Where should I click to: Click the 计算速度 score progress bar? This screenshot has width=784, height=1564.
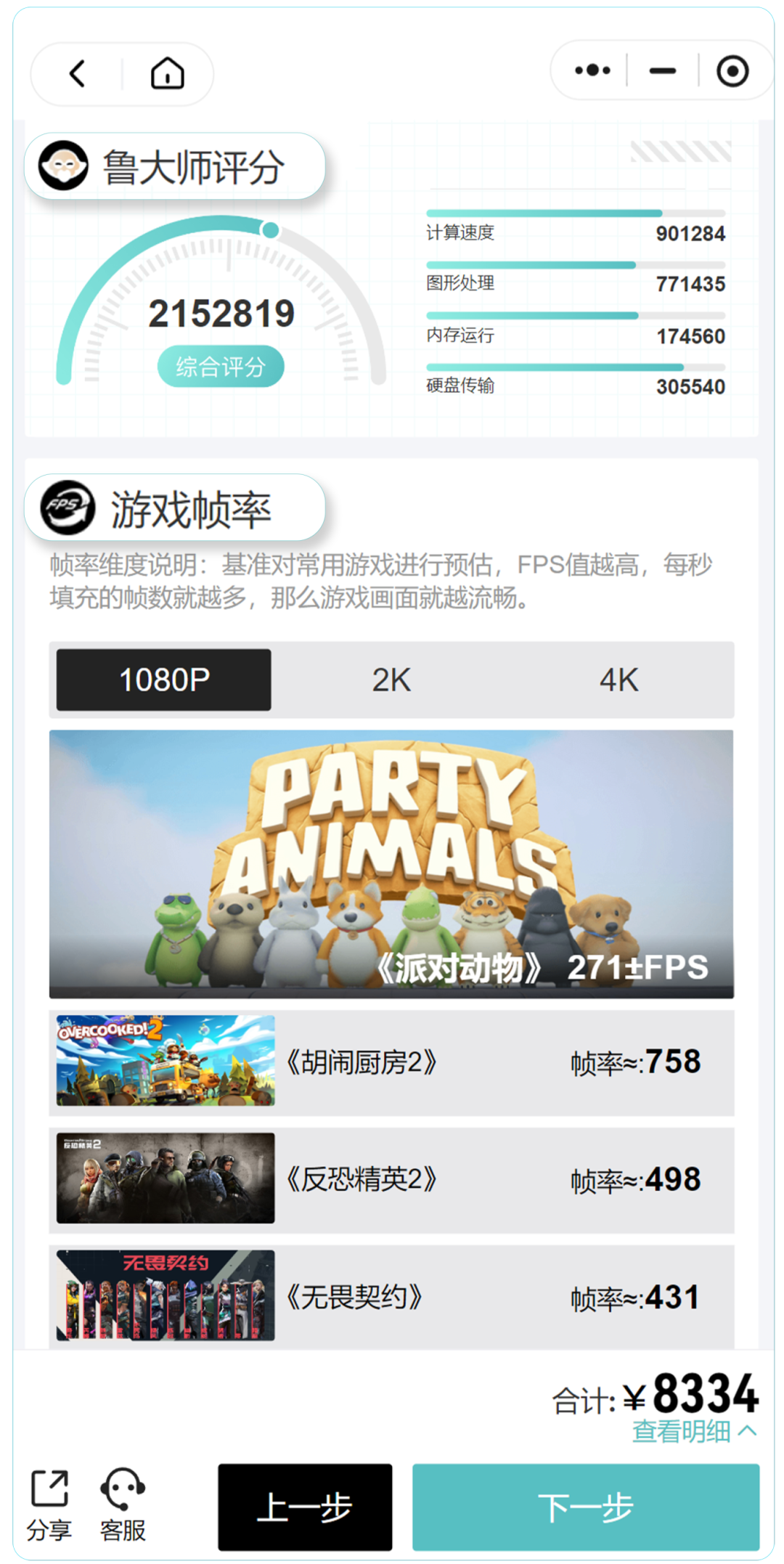click(x=576, y=213)
